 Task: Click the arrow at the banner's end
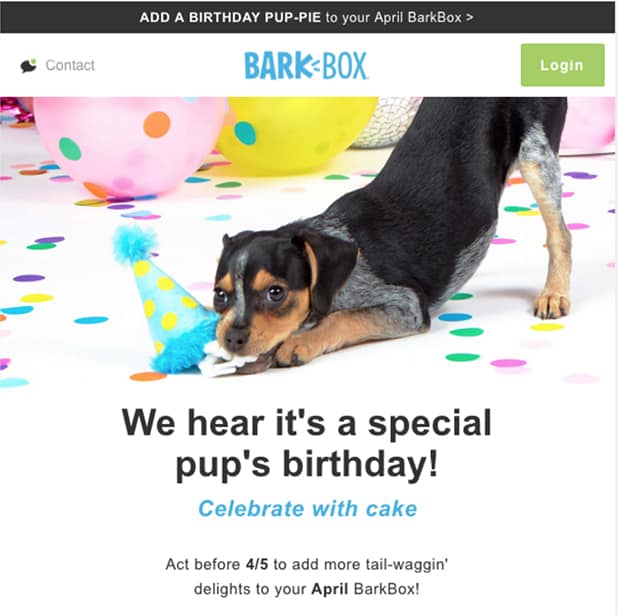point(470,17)
